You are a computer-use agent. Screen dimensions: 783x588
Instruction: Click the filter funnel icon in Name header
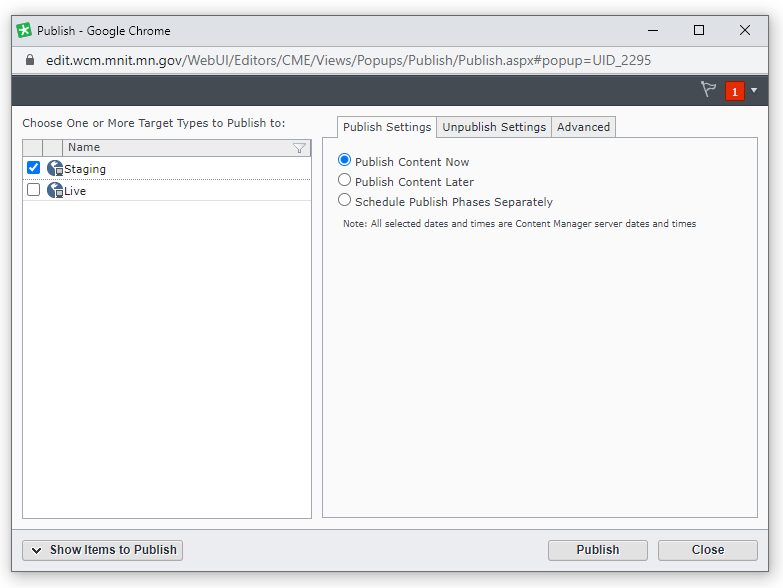point(299,148)
